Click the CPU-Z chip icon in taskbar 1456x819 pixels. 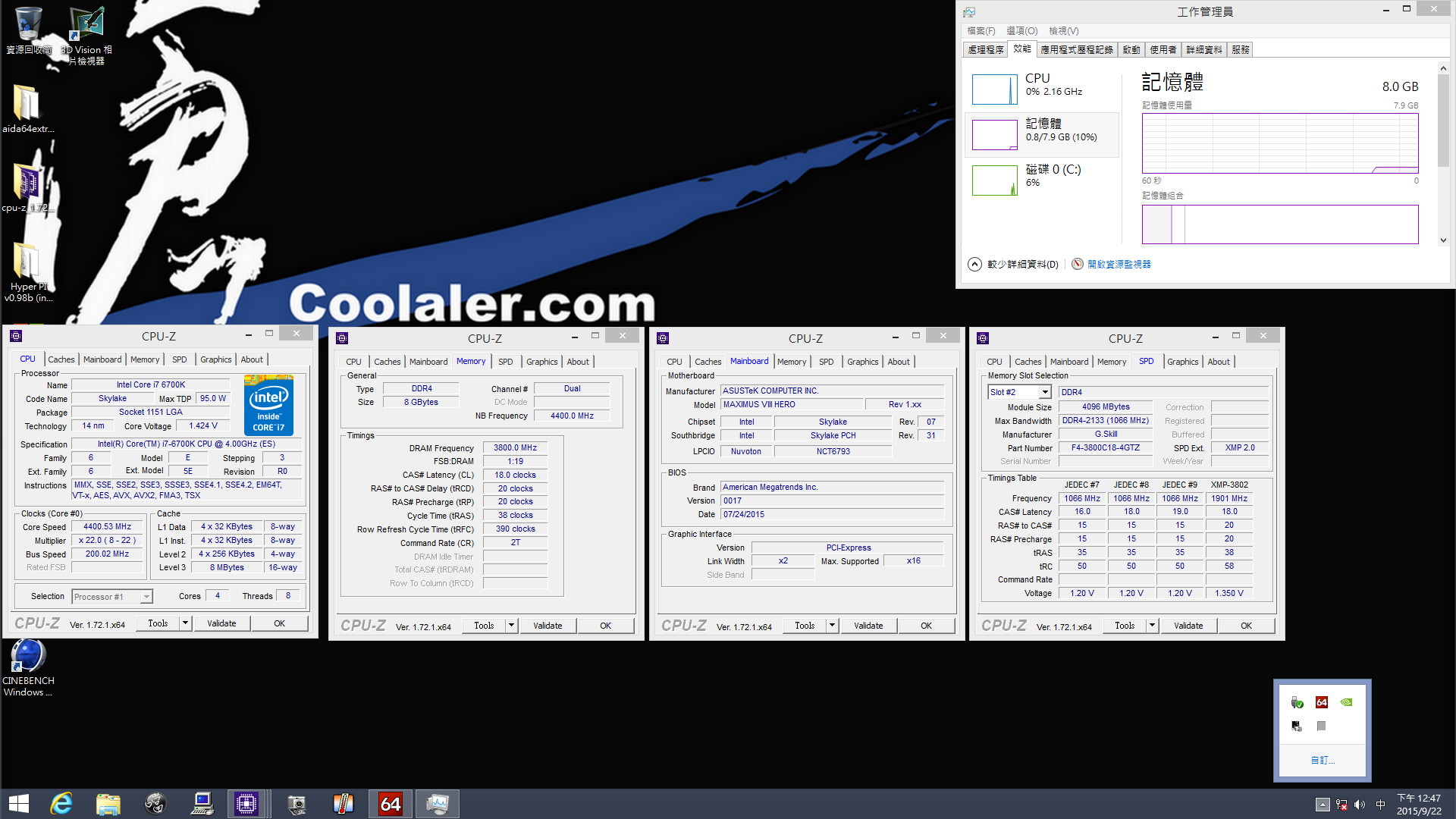246,804
